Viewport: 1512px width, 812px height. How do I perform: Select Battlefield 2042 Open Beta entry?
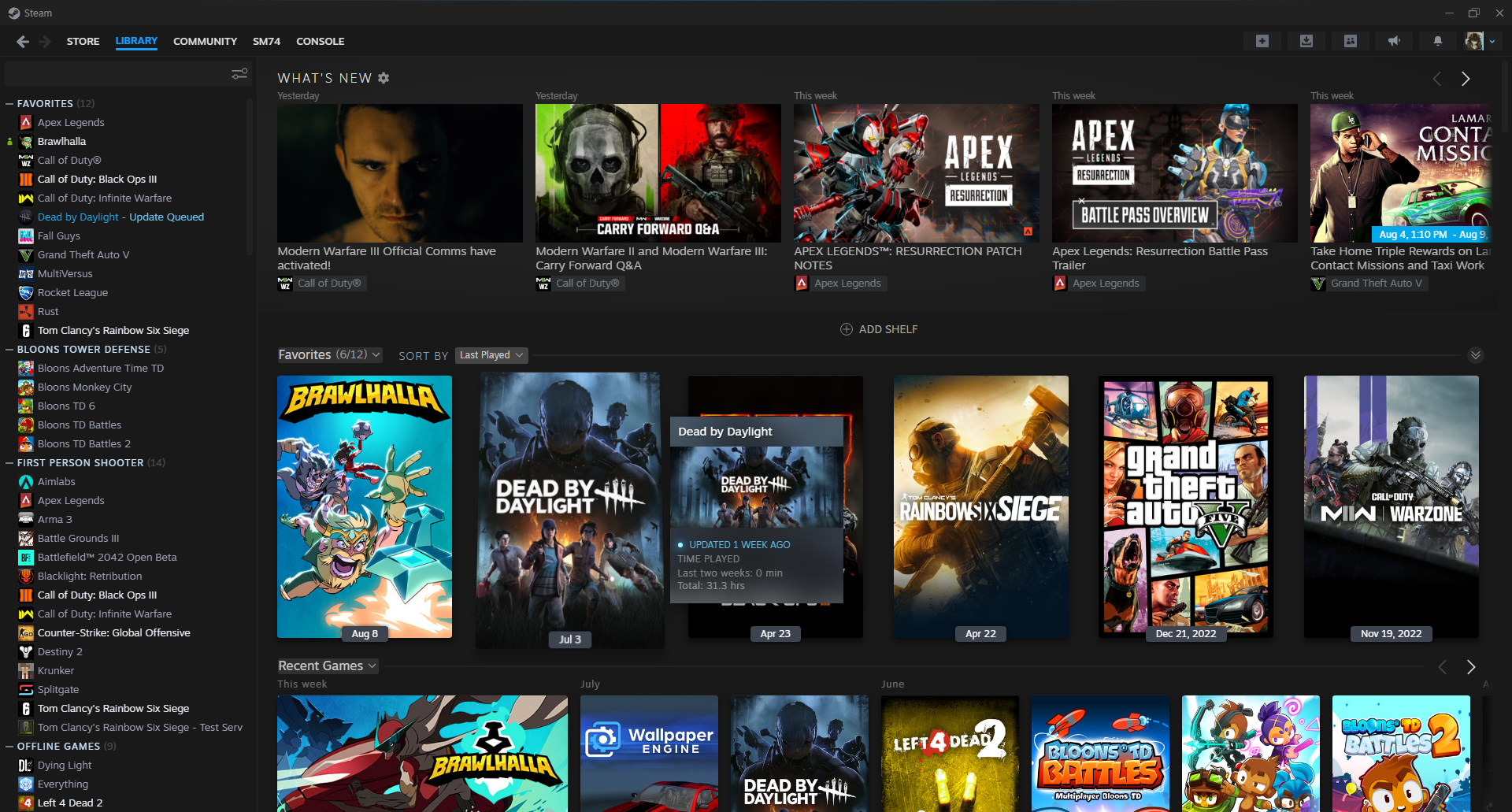(x=107, y=557)
